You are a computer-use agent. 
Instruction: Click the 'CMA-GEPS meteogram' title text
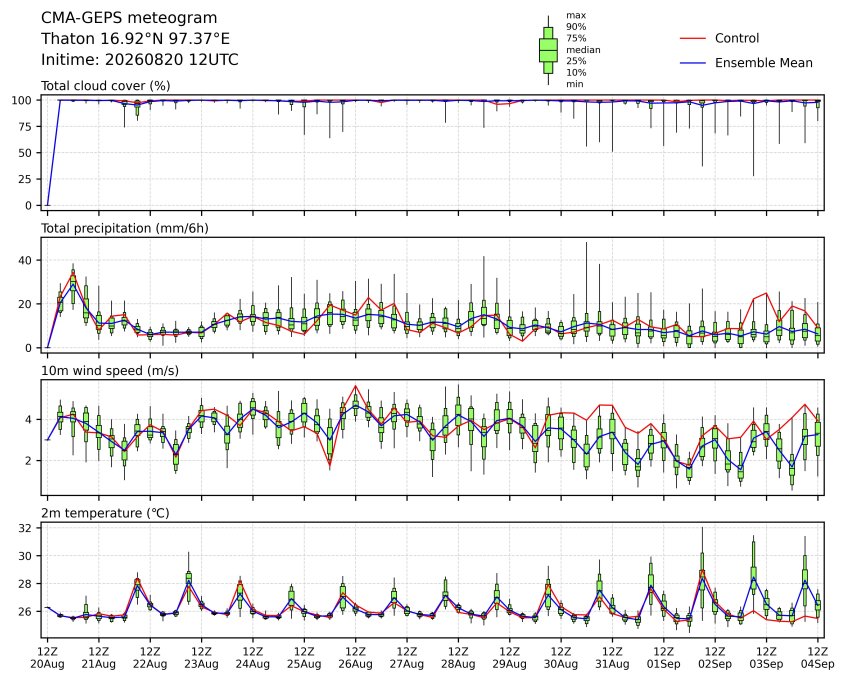point(129,18)
